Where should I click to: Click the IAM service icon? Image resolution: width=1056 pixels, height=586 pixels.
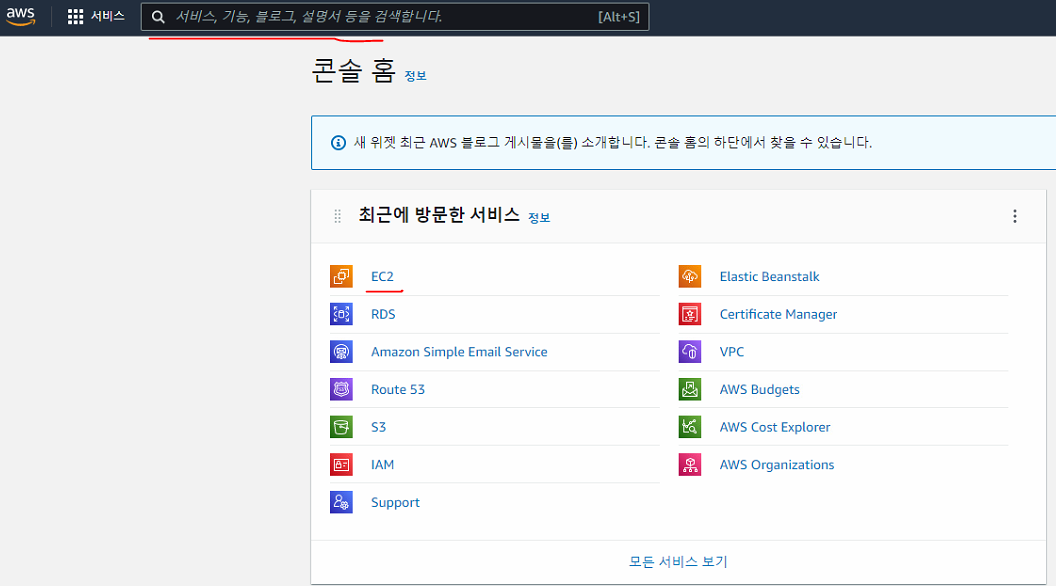tap(341, 465)
